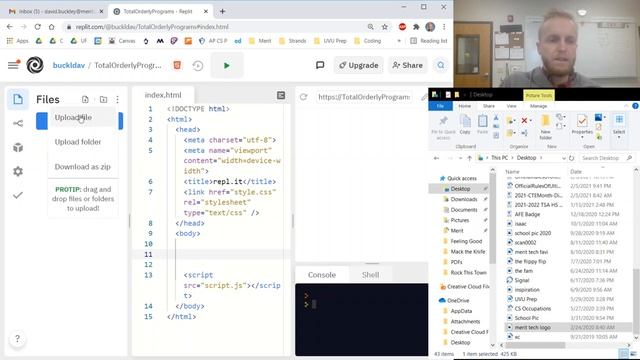The height and width of the screenshot is (360, 640).
Task: Open the Replit hamburger menu
Action: [x=13, y=65]
